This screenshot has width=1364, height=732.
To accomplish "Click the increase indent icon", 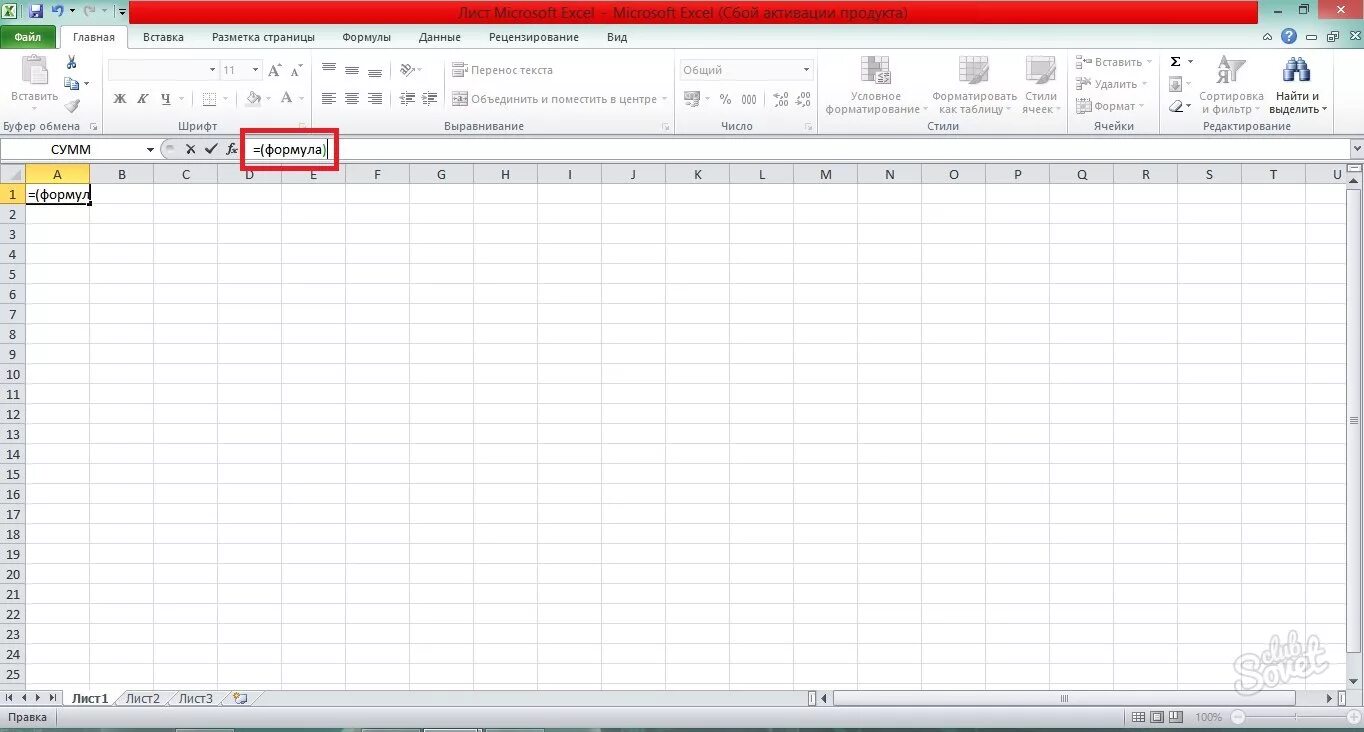I will tap(431, 99).
